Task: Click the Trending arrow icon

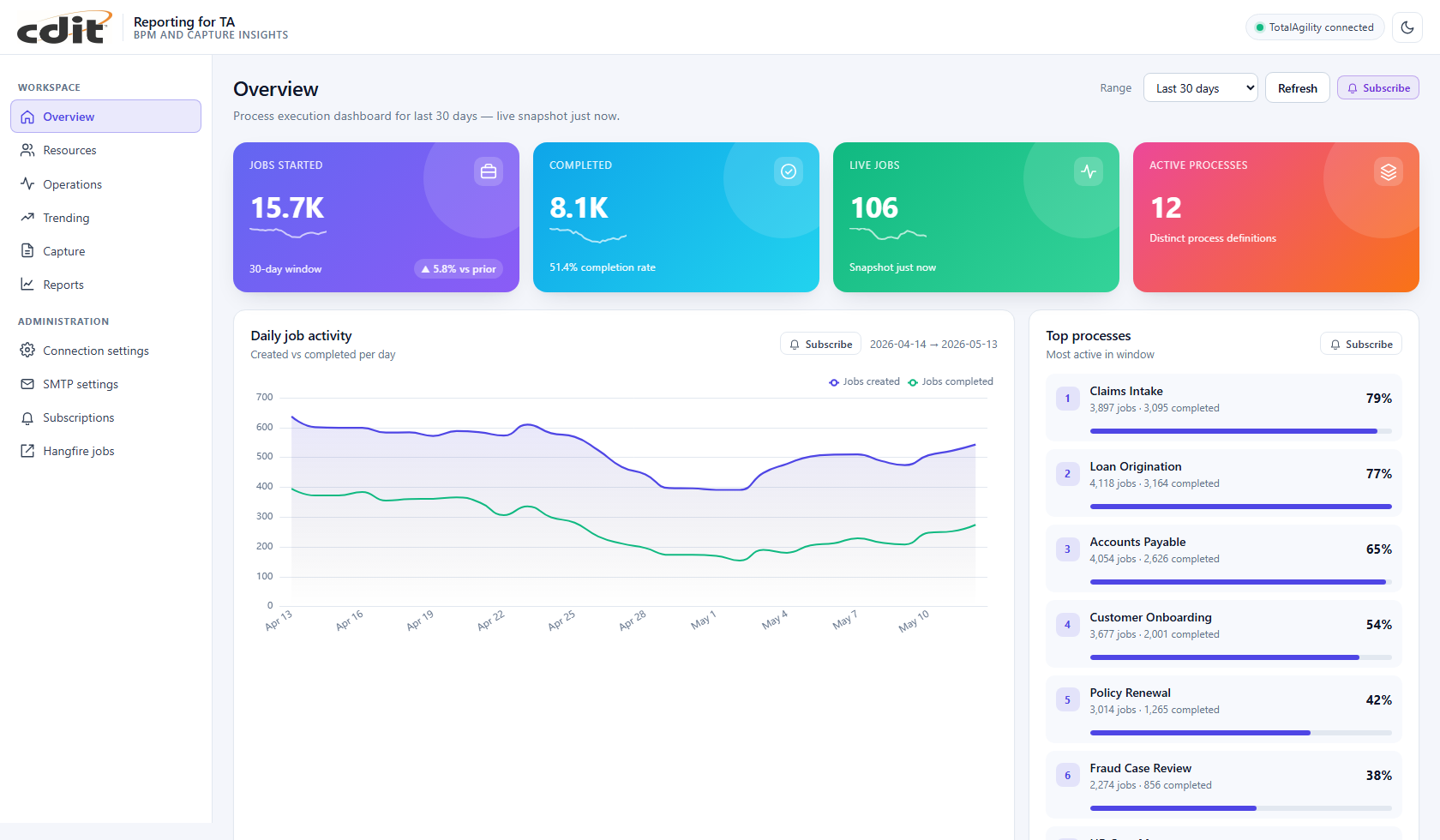Action: pyautogui.click(x=27, y=217)
